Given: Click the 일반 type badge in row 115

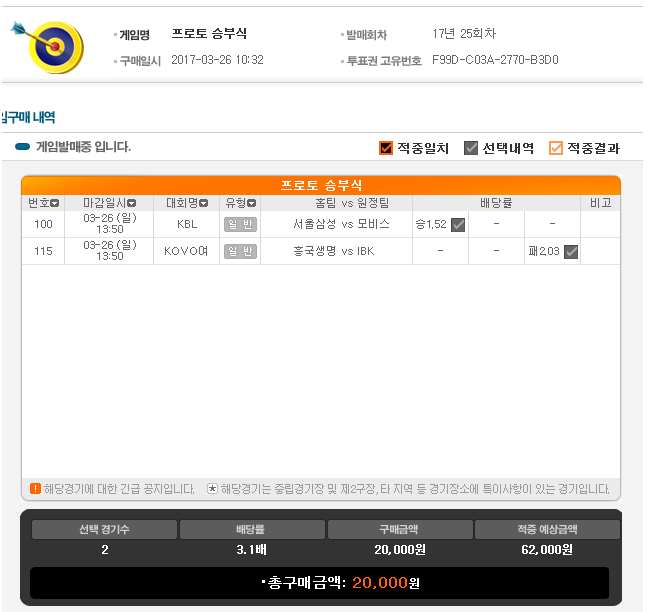Looking at the screenshot, I should click(x=240, y=251).
